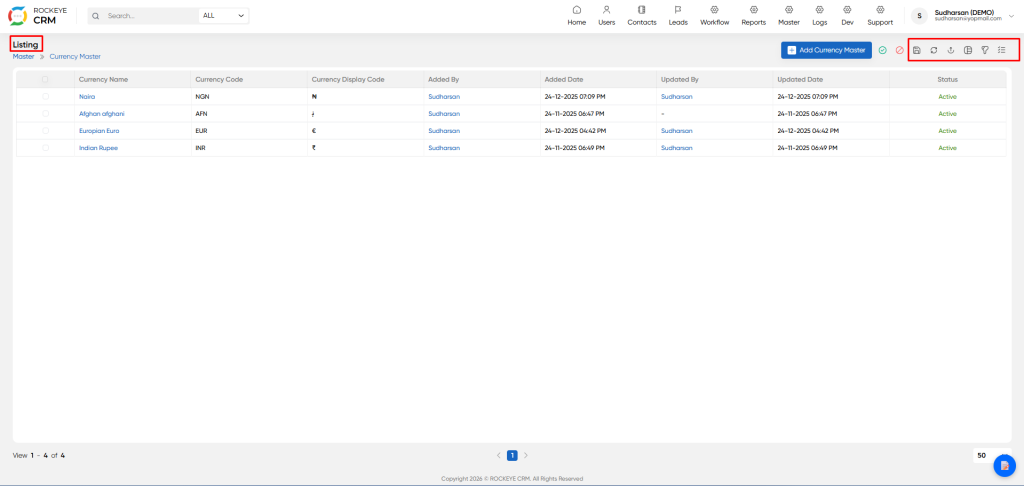Image resolution: width=1024 pixels, height=486 pixels.
Task: Click the Active status of Indian Rupee
Action: click(x=948, y=148)
